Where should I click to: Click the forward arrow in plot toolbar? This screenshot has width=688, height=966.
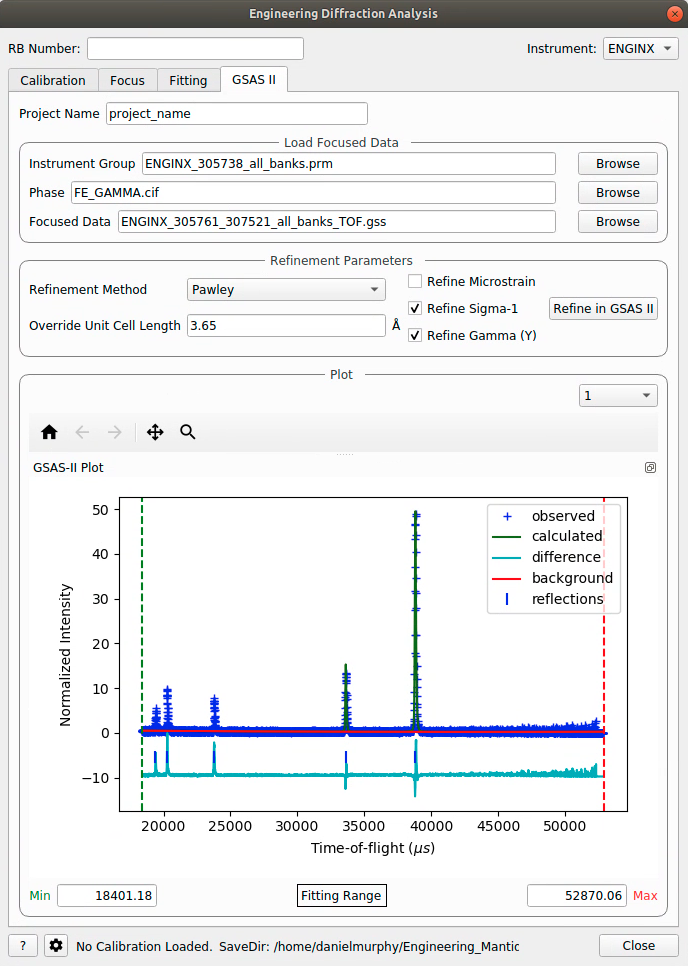pos(115,432)
